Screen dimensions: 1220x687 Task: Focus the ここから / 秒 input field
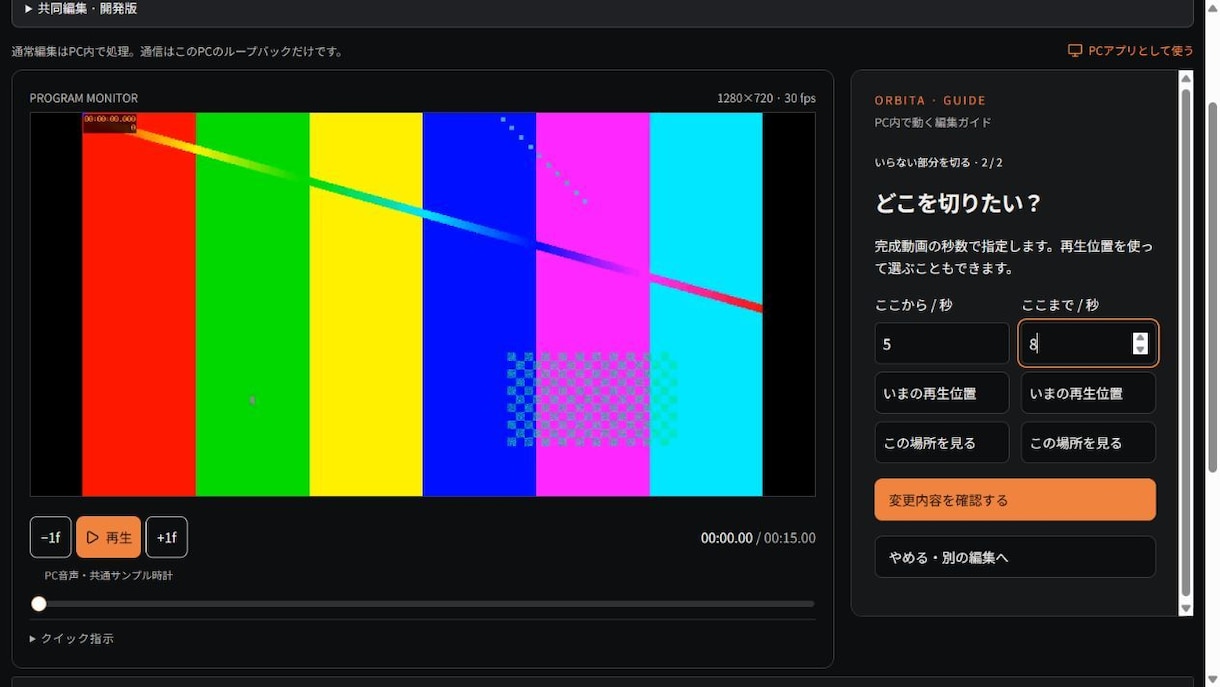[942, 343]
